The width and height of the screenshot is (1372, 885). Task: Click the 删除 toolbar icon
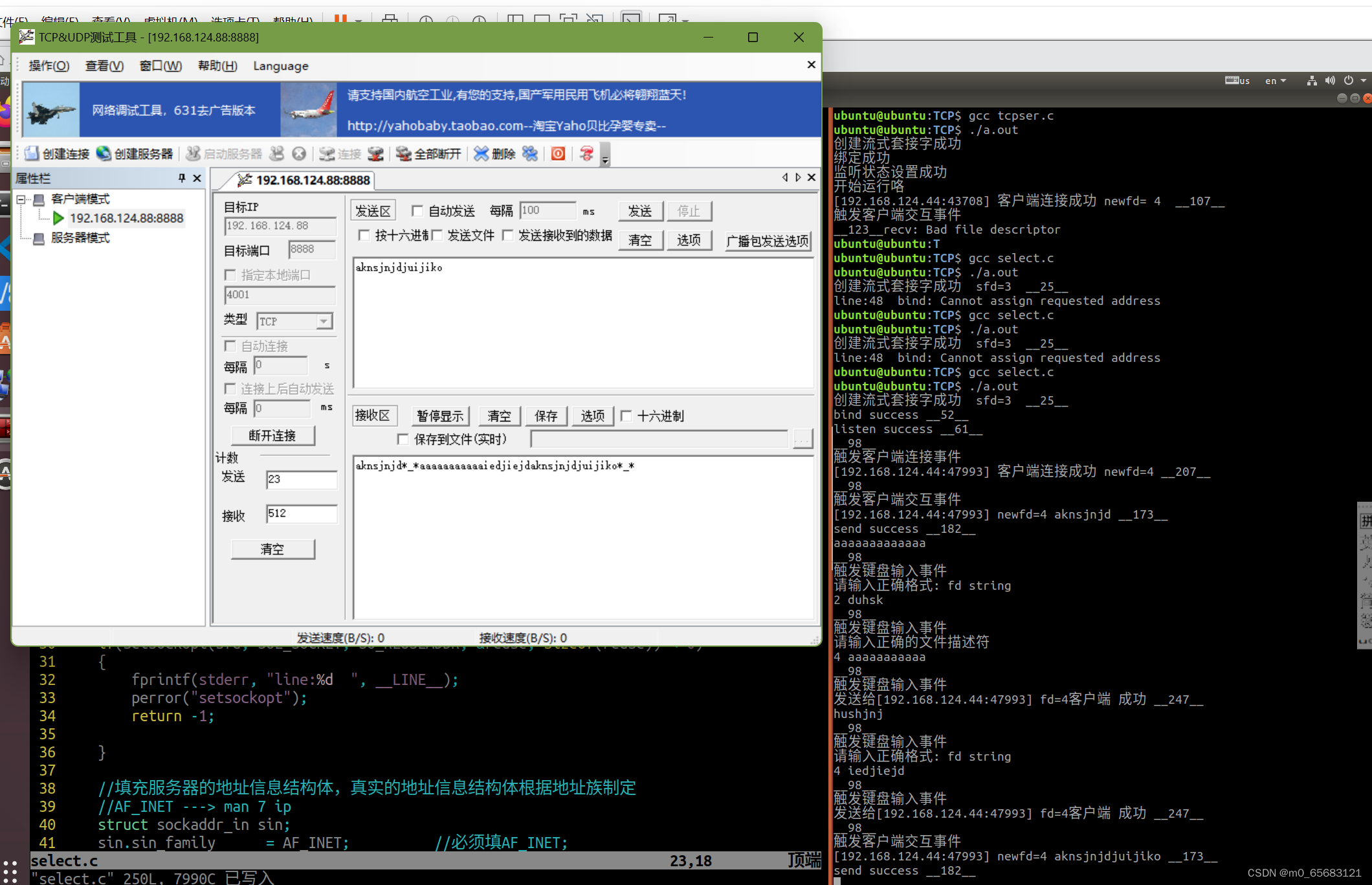coord(494,153)
